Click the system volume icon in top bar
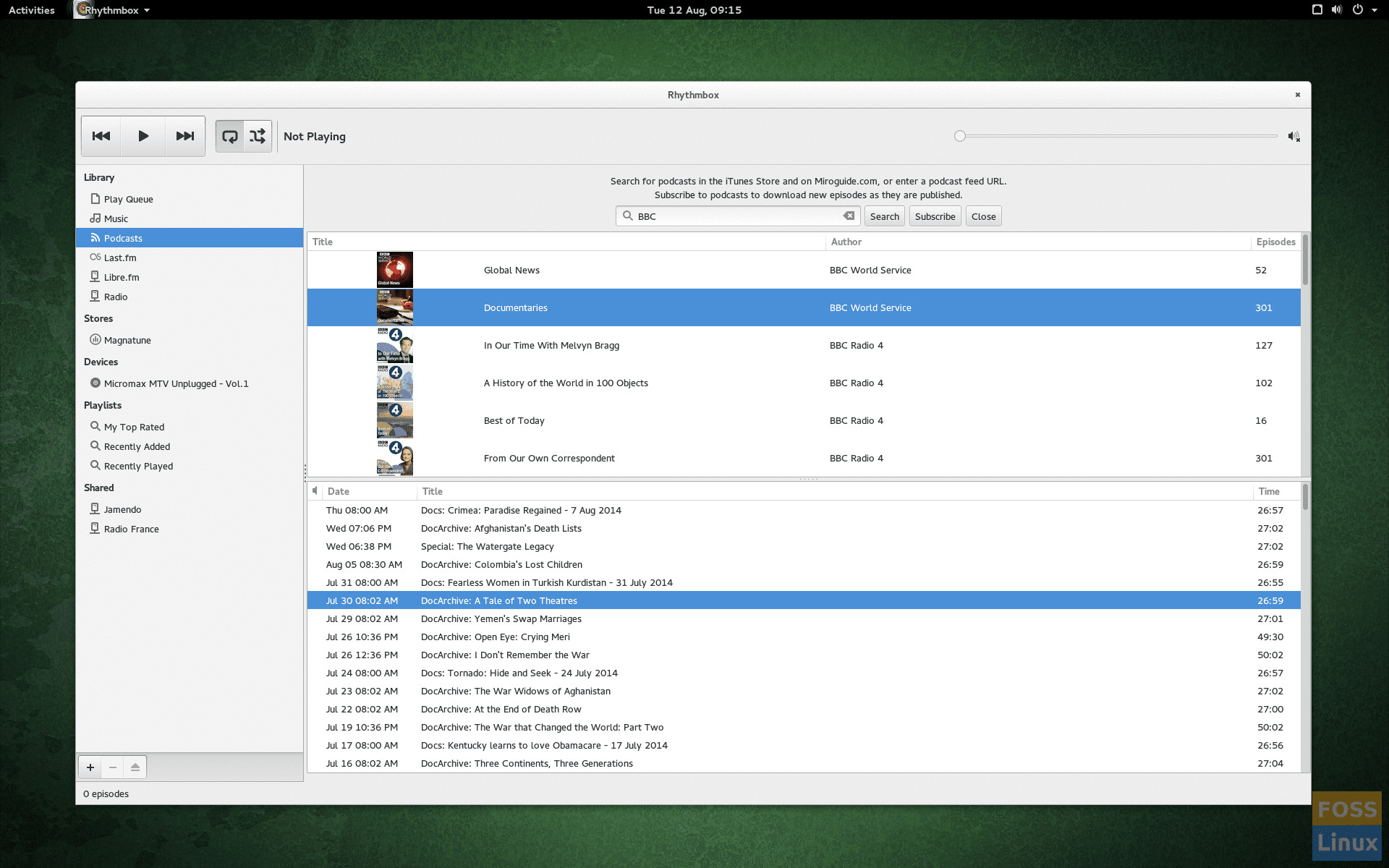Image resolution: width=1389 pixels, height=868 pixels. point(1336,9)
